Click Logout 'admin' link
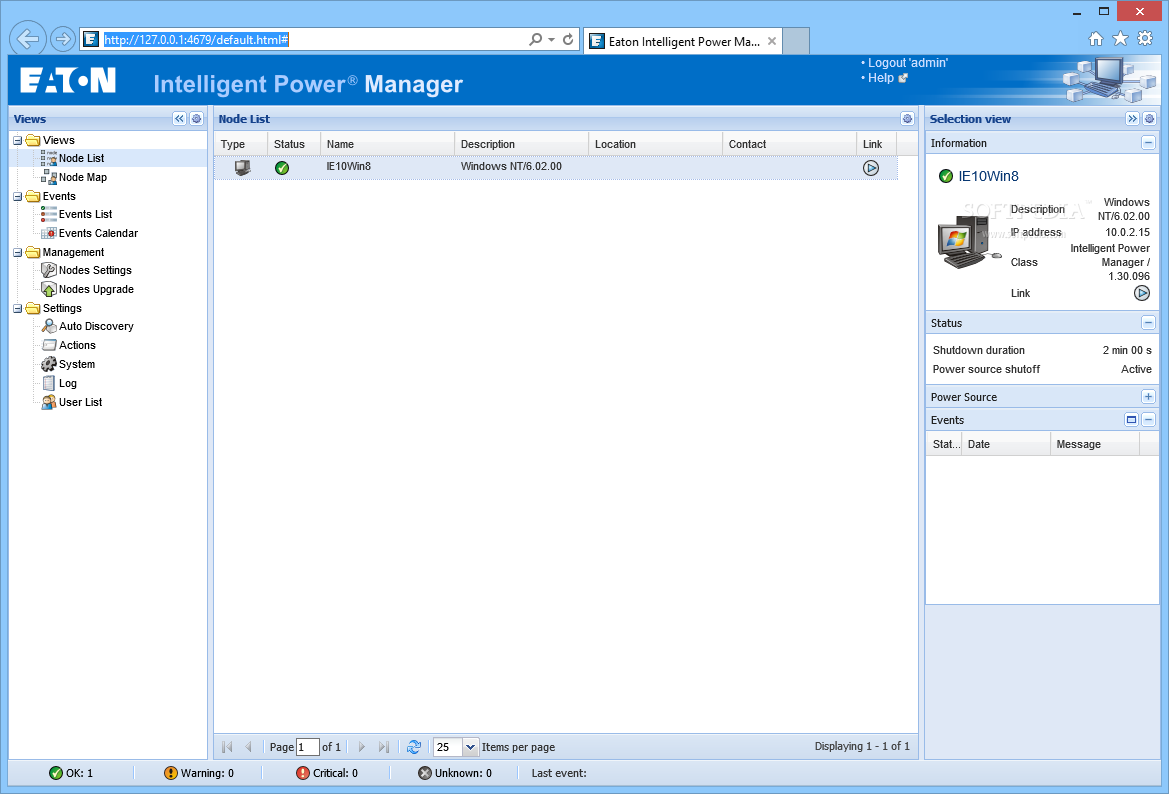 [907, 63]
